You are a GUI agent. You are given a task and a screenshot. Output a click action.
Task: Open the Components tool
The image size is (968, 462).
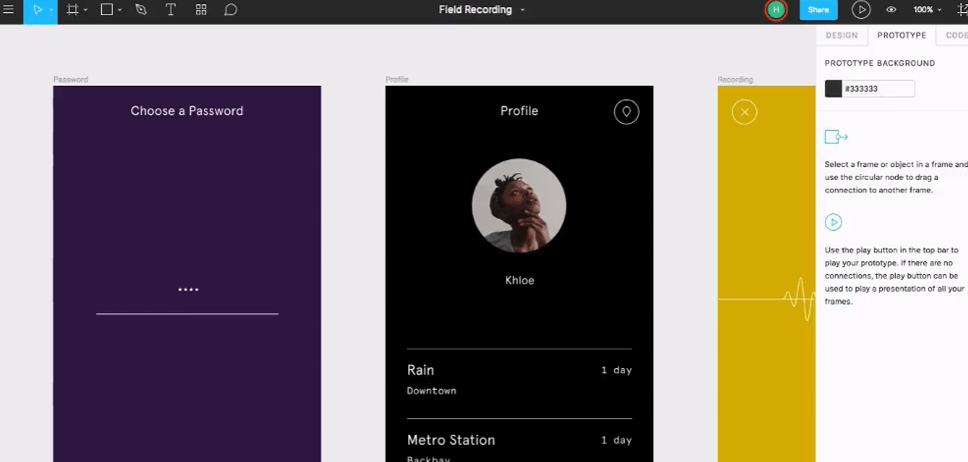[201, 10]
